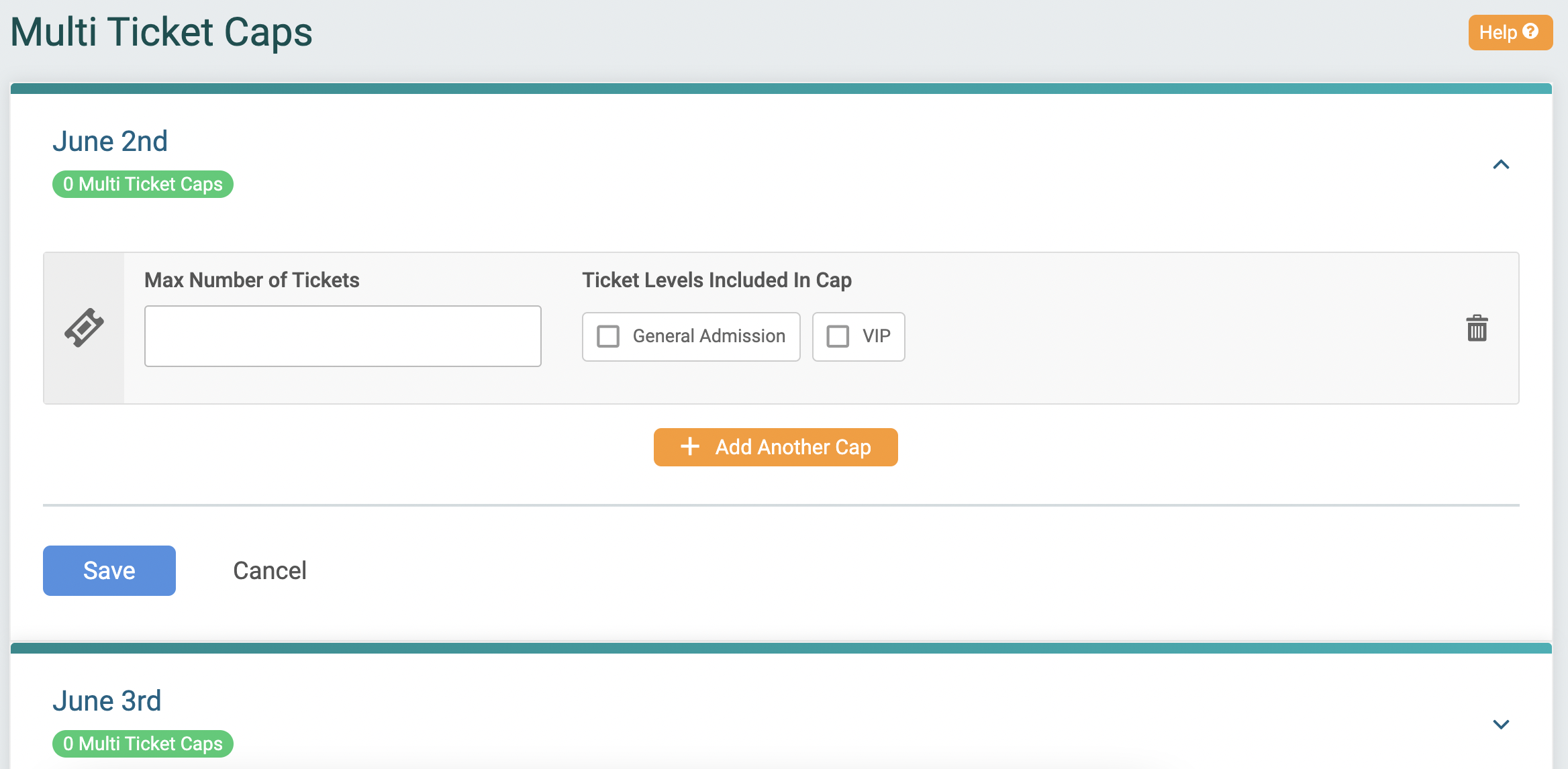Click the 0 Multi Ticket Caps badge under June 2nd
Viewport: 1568px width, 769px height.
click(x=142, y=184)
